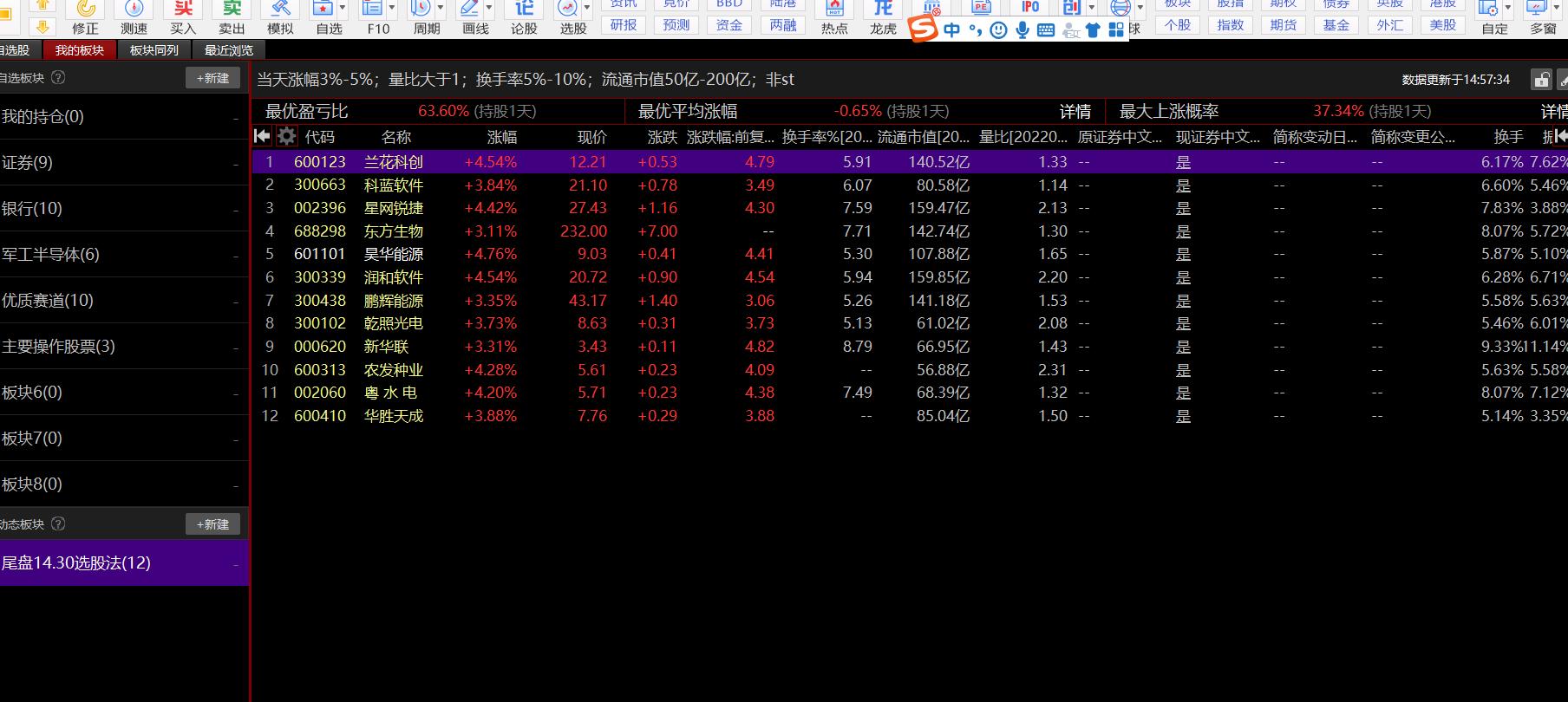The image size is (1568, 702).
Task: Toggle Sogou punctuation mode icon
Action: click(976, 30)
